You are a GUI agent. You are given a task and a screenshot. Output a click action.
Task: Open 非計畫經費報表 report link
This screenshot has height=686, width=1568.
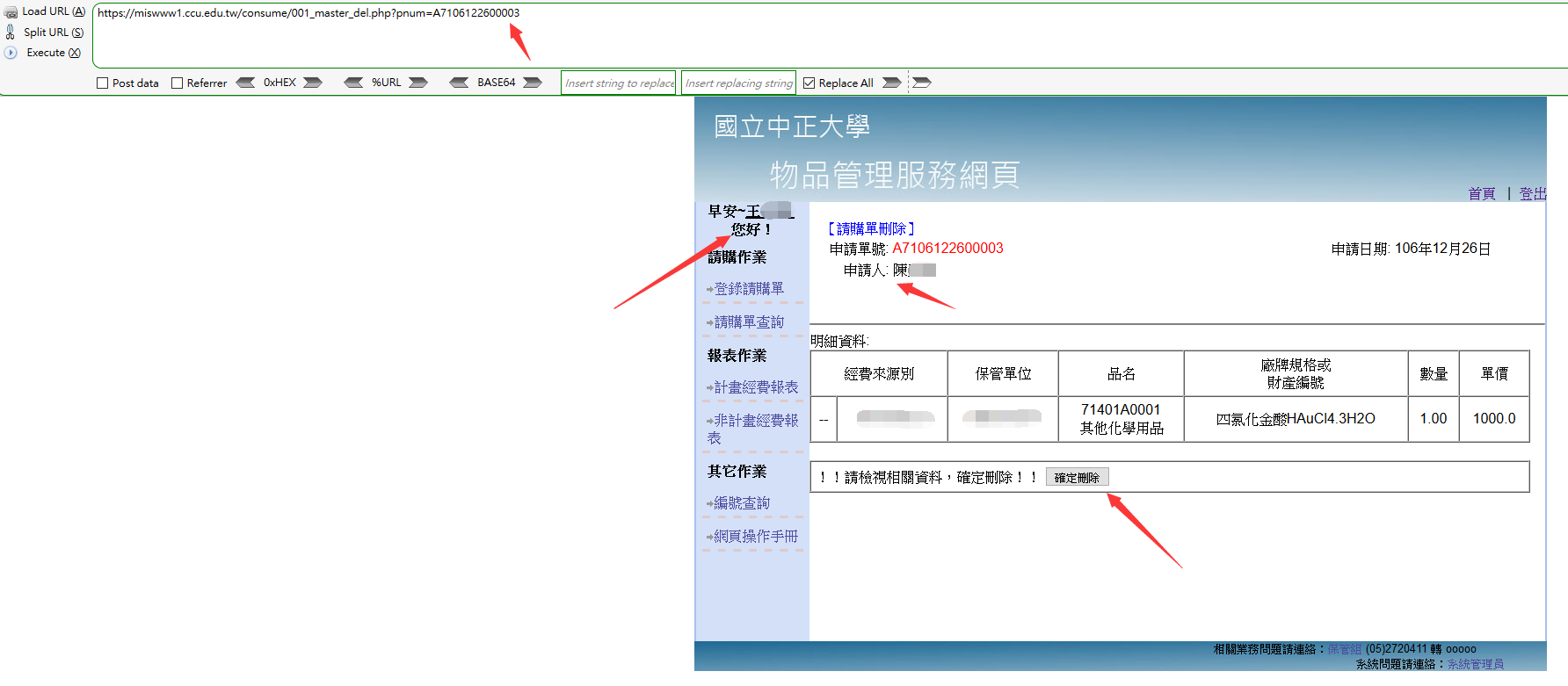point(754,429)
